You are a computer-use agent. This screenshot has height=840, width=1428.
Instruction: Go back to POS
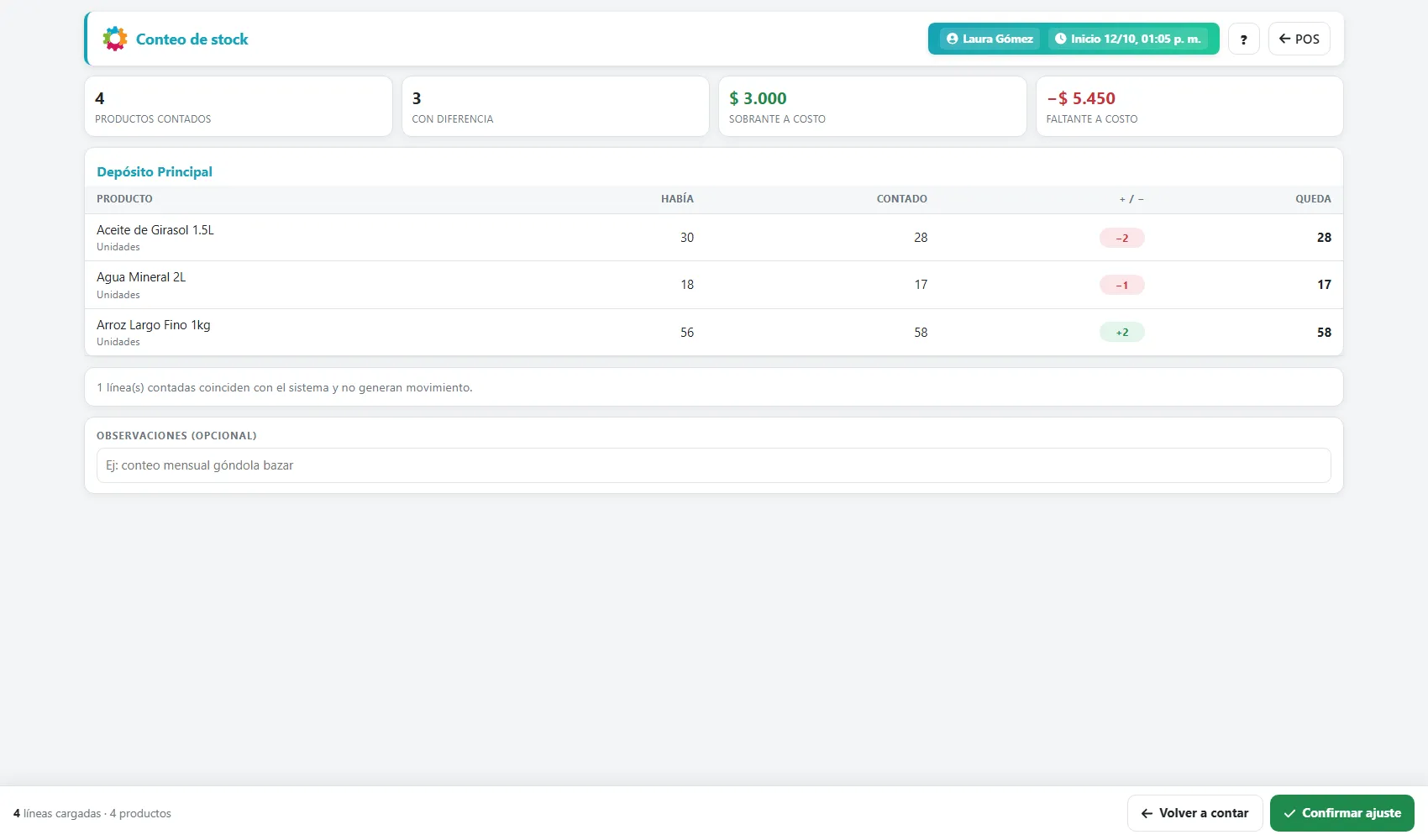1299,39
